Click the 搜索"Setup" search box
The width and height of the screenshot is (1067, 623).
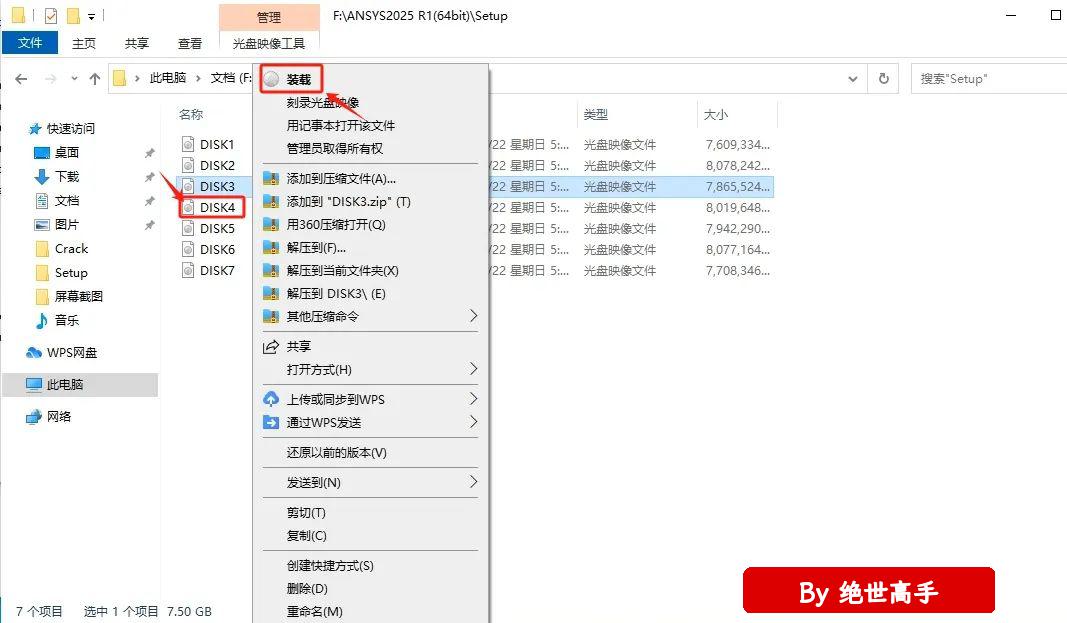pos(988,79)
